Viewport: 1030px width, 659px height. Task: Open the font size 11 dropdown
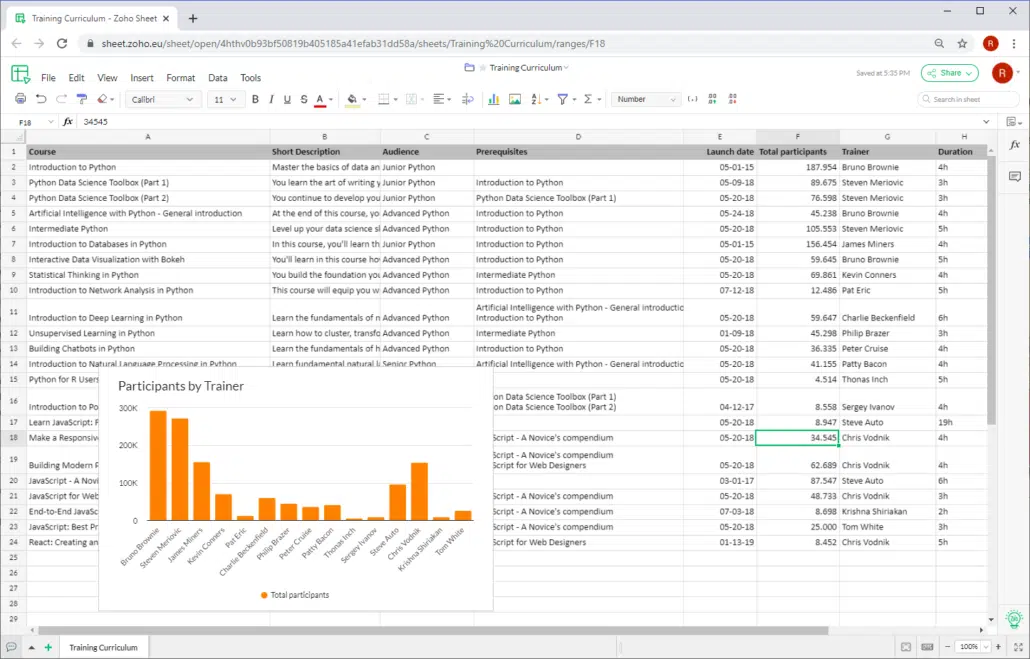pos(226,99)
